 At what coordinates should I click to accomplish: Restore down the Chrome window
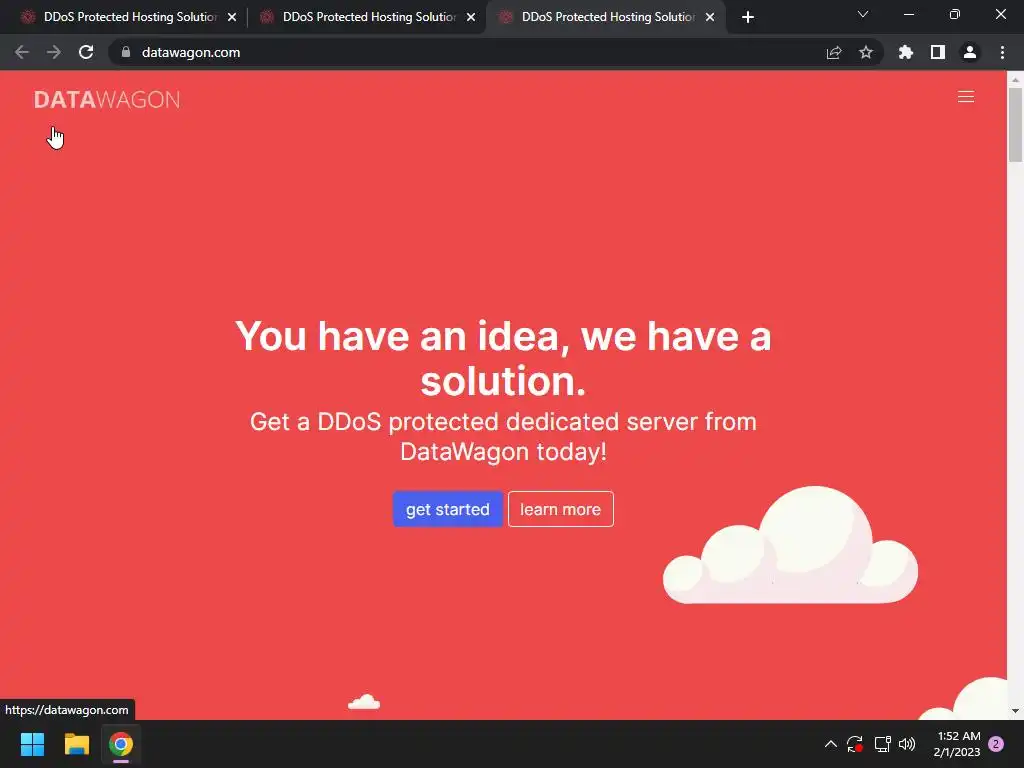pyautogui.click(x=955, y=14)
